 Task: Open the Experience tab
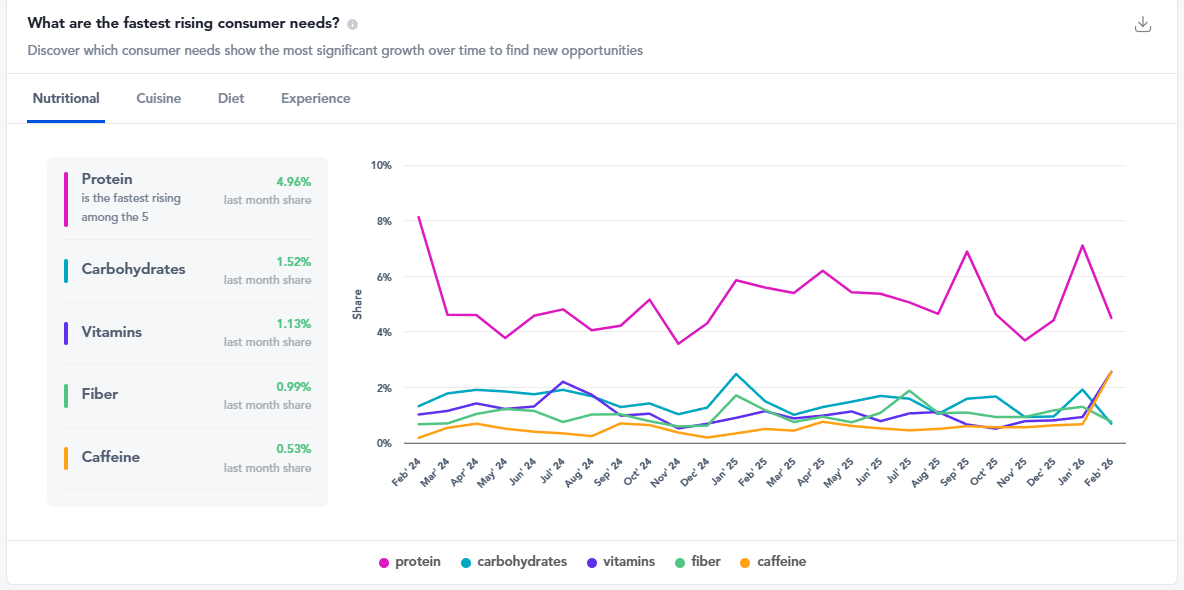click(x=315, y=98)
